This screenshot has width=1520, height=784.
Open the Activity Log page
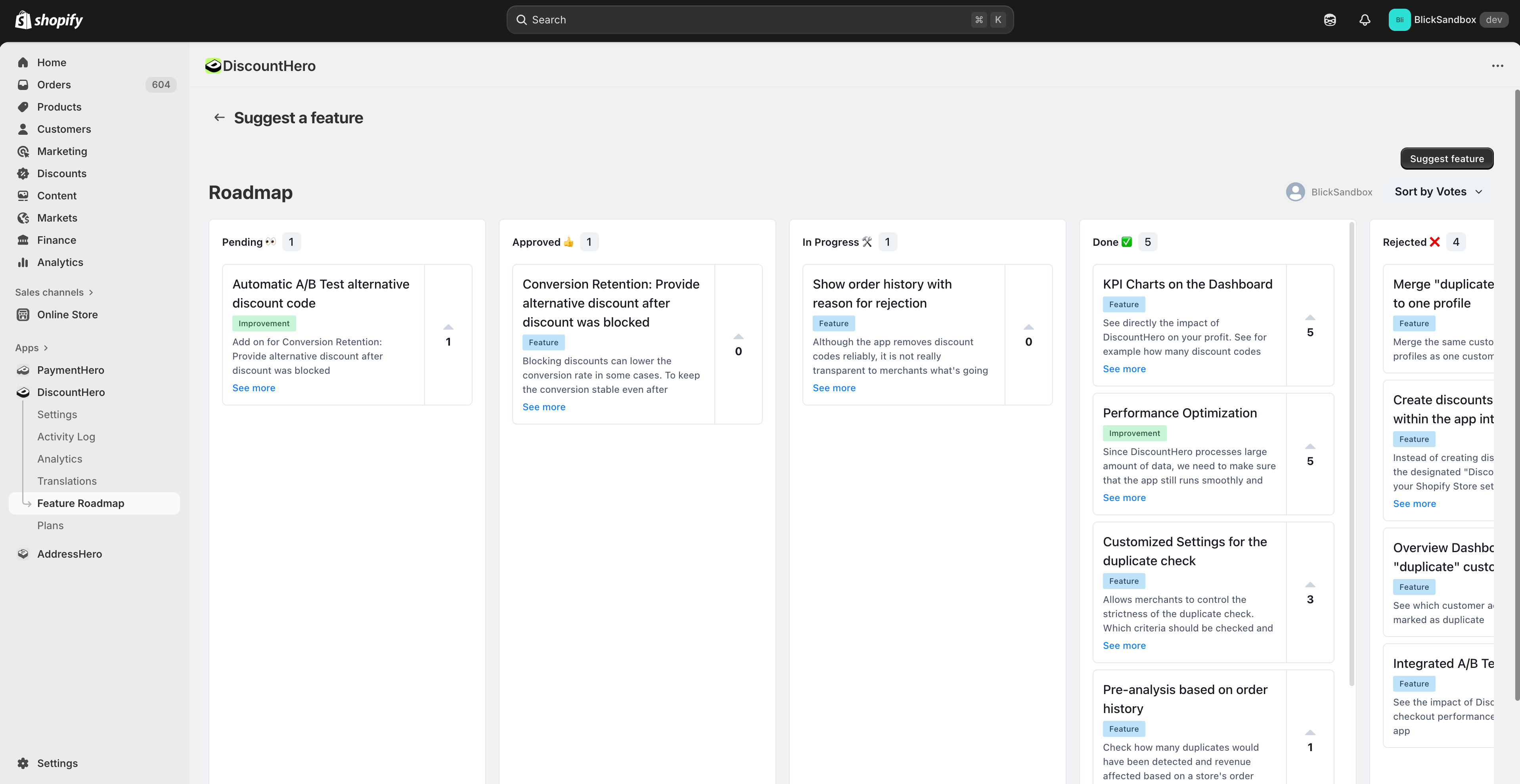[66, 437]
